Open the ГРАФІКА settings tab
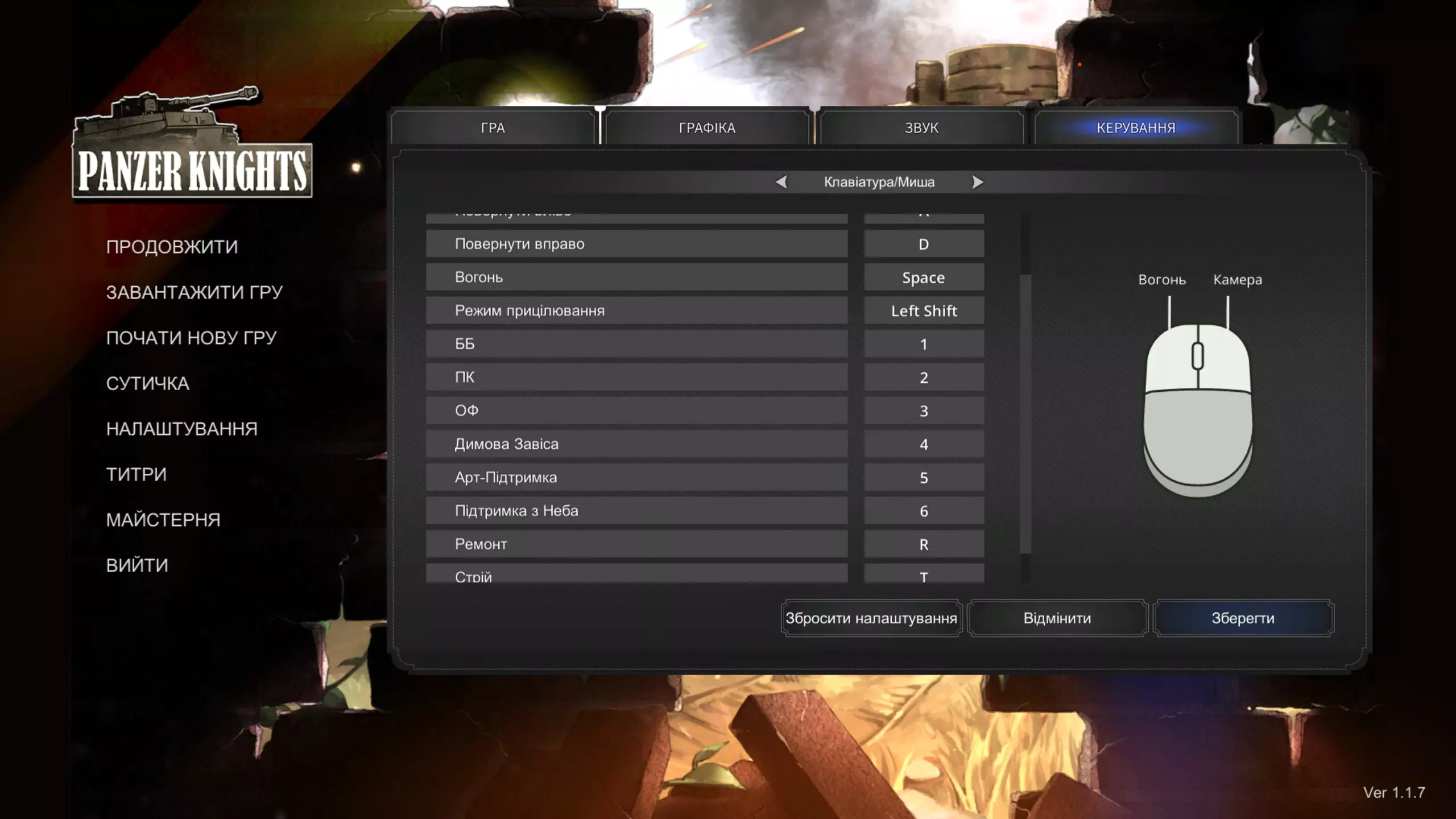 coord(707,128)
